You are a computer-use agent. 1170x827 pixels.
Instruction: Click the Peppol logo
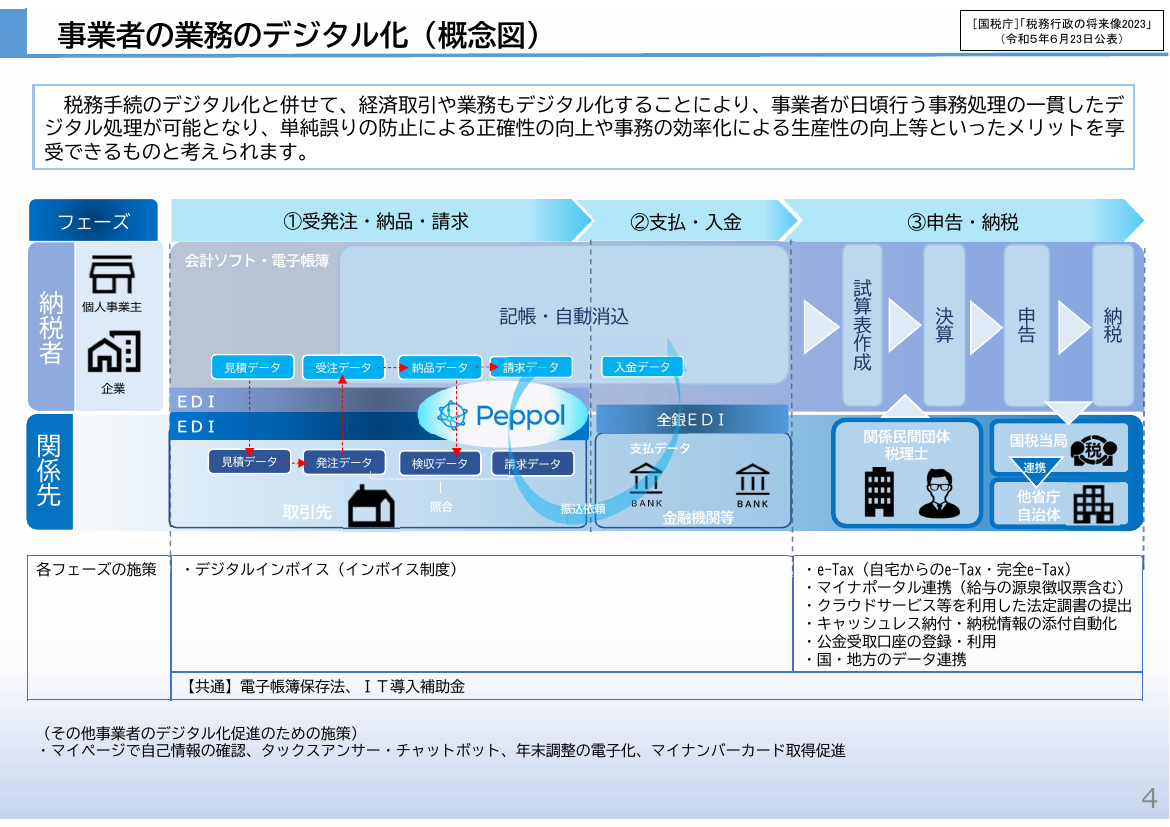(503, 415)
